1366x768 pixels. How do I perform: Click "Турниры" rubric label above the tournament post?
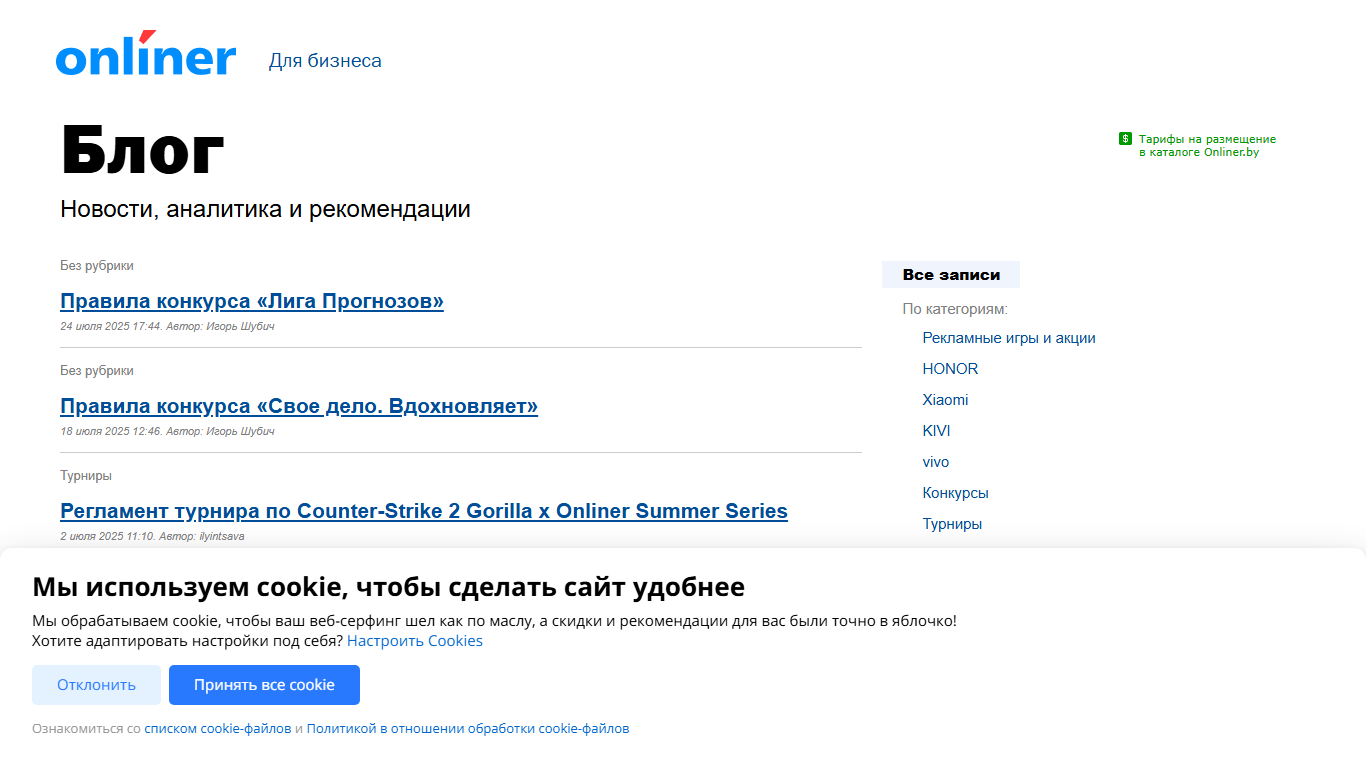(86, 476)
